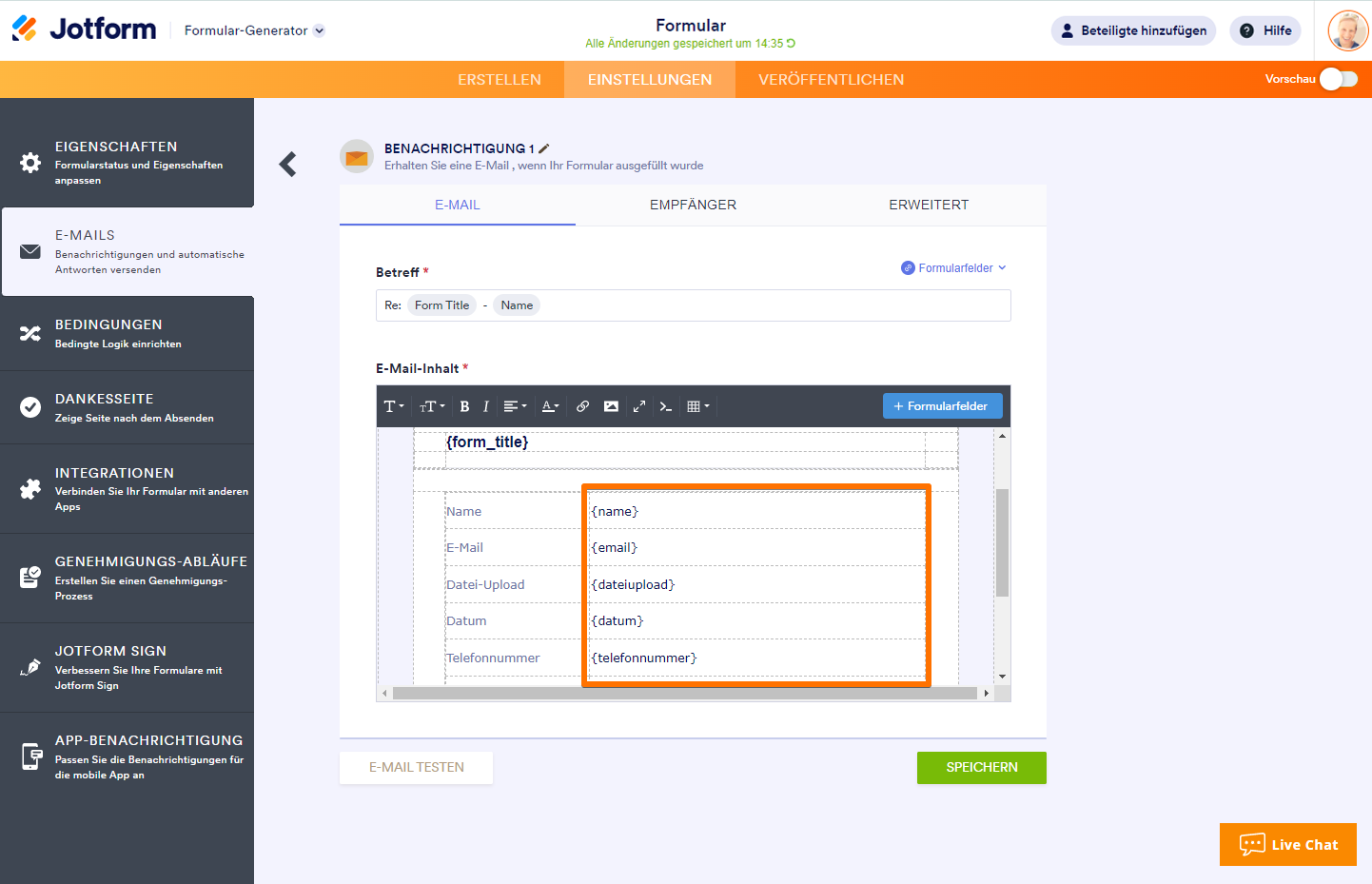Image resolution: width=1372 pixels, height=884 pixels.
Task: Click the App-Benachrichtigung mobile icon
Action: [x=31, y=756]
